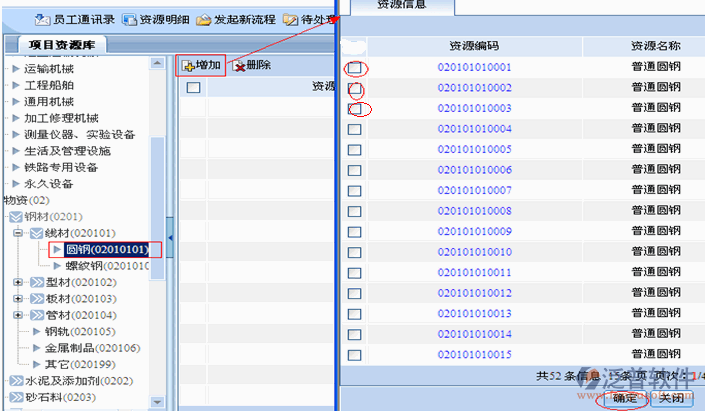Select 铁路专用设备 in the tree
This screenshot has width=705, height=411.
(x=61, y=167)
